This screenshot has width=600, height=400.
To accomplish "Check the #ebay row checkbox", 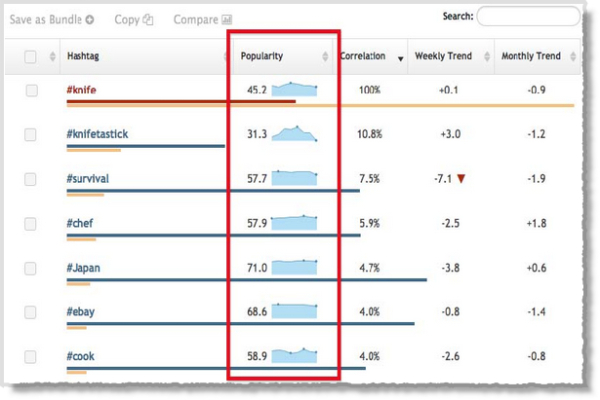I will point(30,312).
